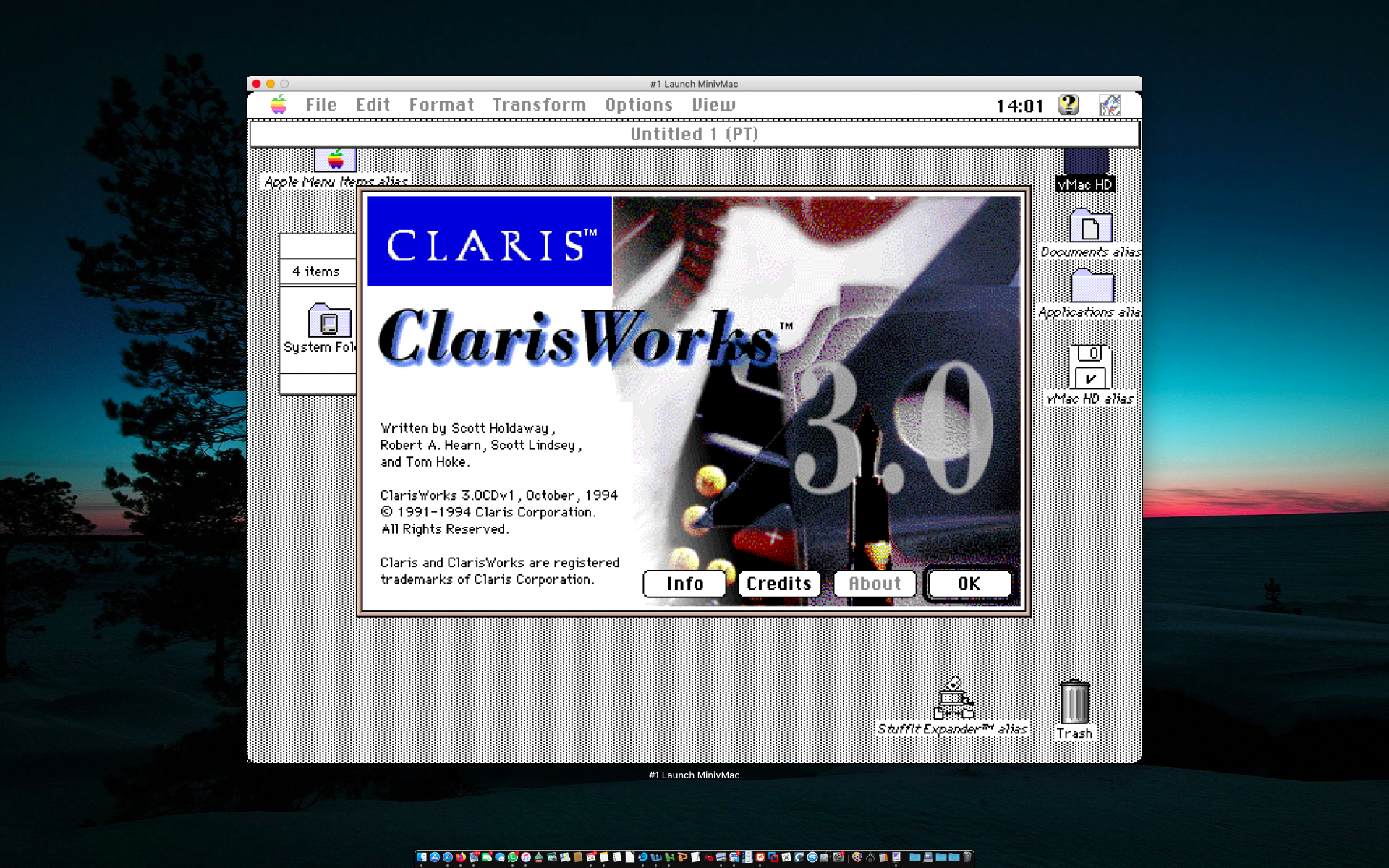
Task: Click the application switcher icon in the menu bar
Action: 1110,105
